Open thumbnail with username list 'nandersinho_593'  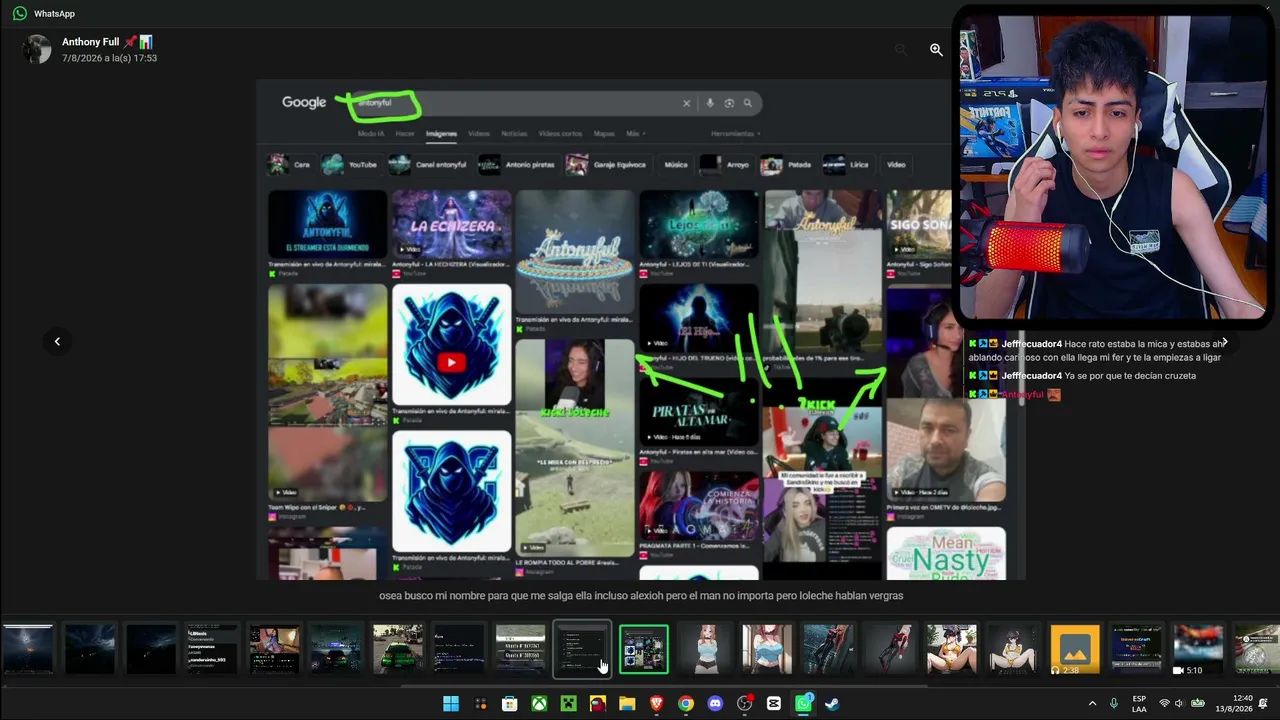[x=212, y=649]
